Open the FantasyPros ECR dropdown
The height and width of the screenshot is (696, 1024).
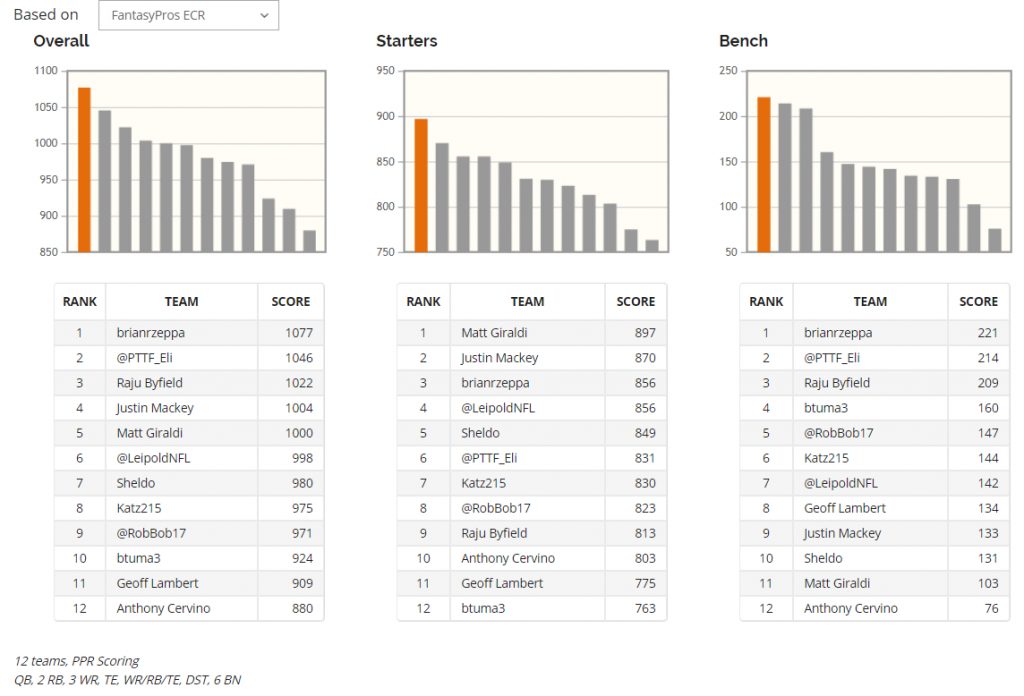(x=188, y=16)
